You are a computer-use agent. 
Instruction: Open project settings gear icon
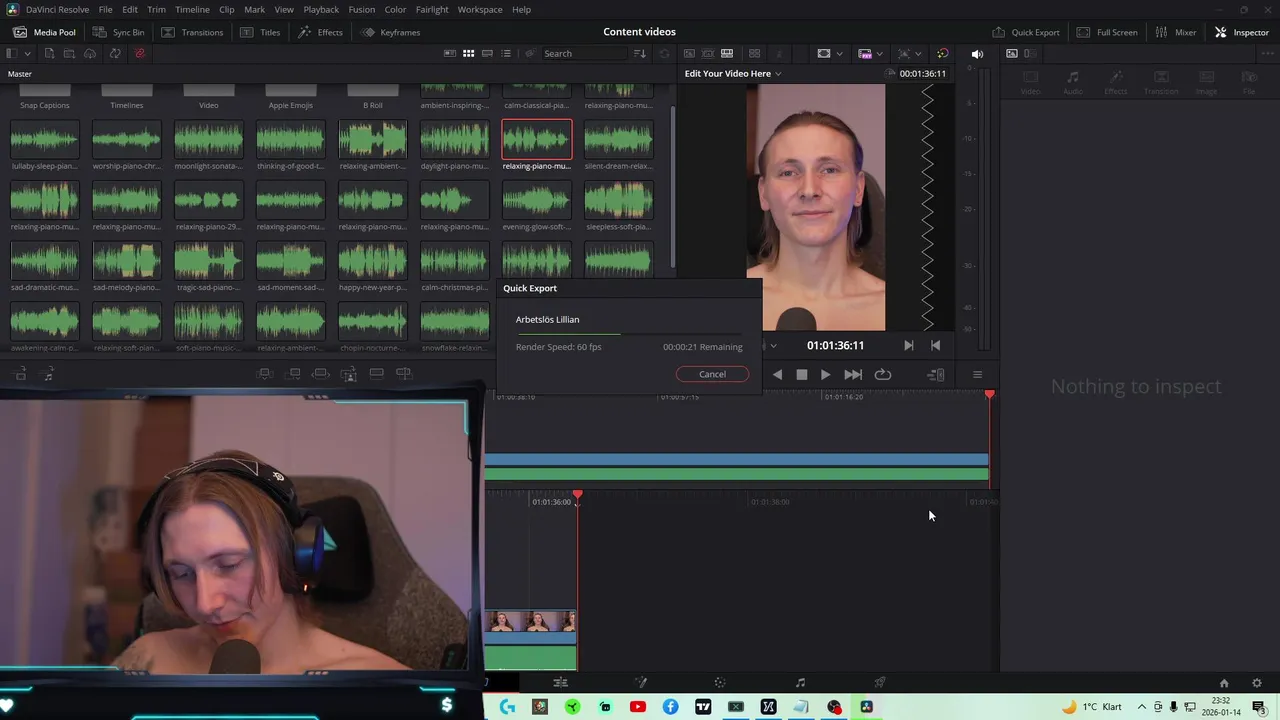pyautogui.click(x=1257, y=683)
